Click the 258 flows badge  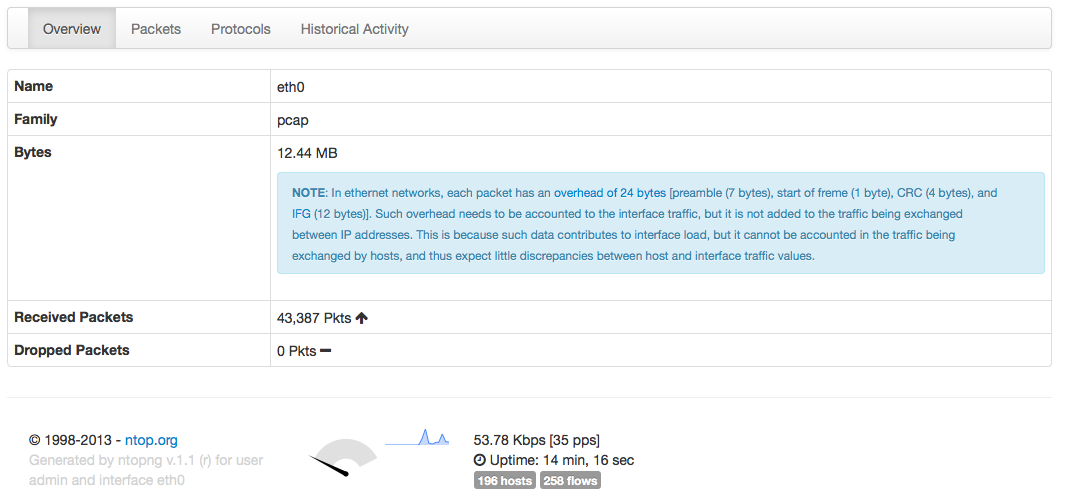569,481
